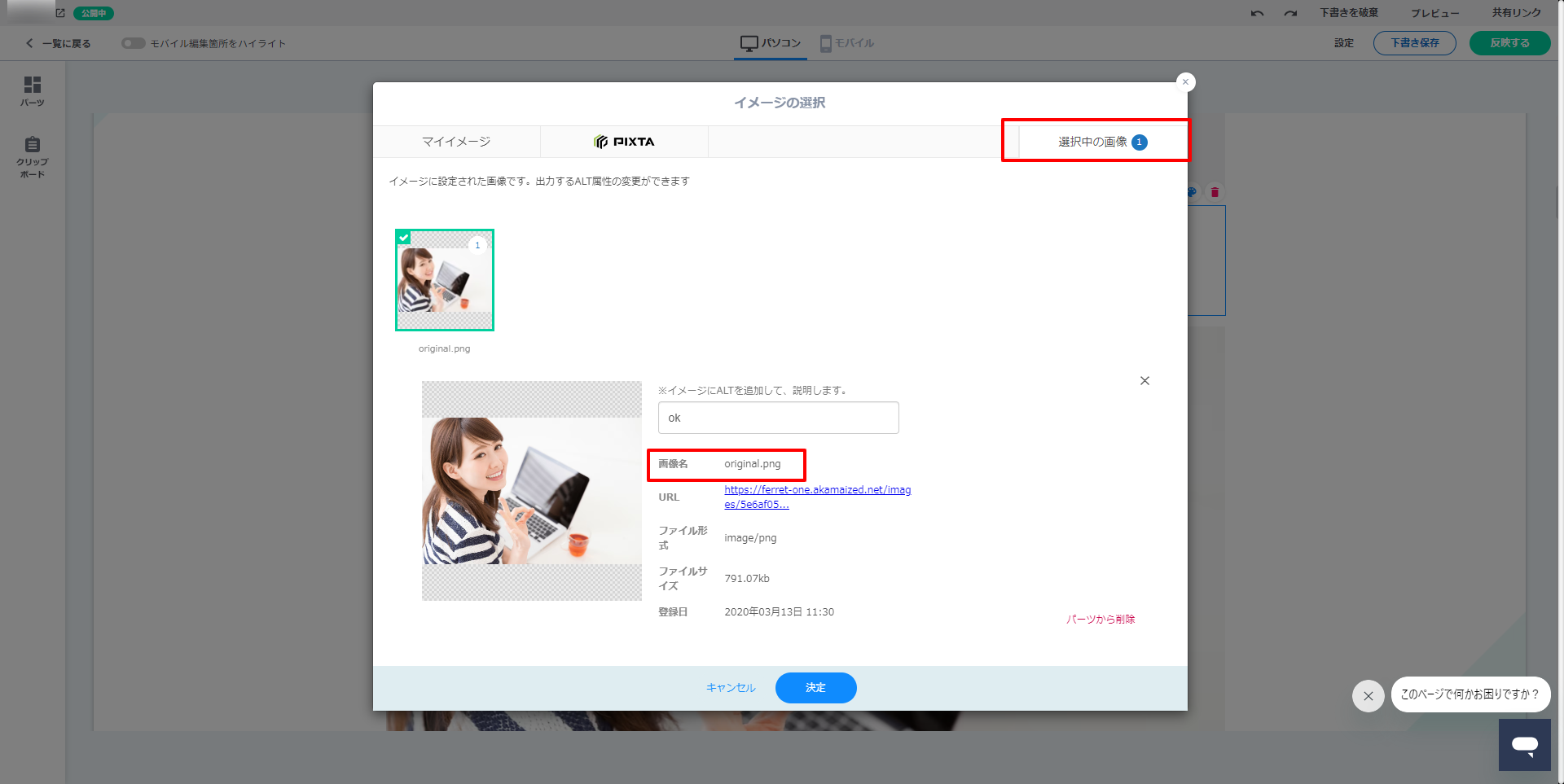The width and height of the screenshot is (1564, 784).
Task: Go back with 一覧に戻る
Action: [x=59, y=43]
